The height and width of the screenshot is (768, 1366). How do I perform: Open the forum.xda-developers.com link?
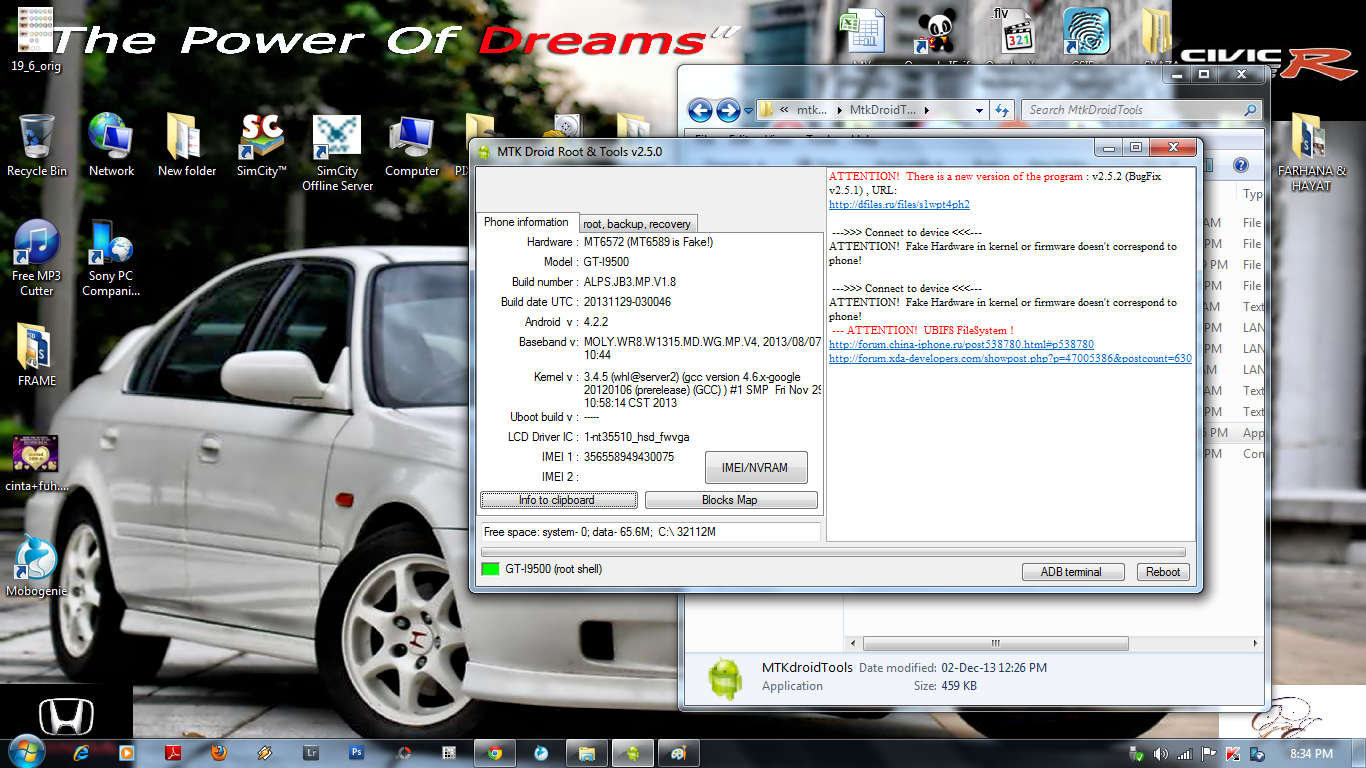[1010, 359]
